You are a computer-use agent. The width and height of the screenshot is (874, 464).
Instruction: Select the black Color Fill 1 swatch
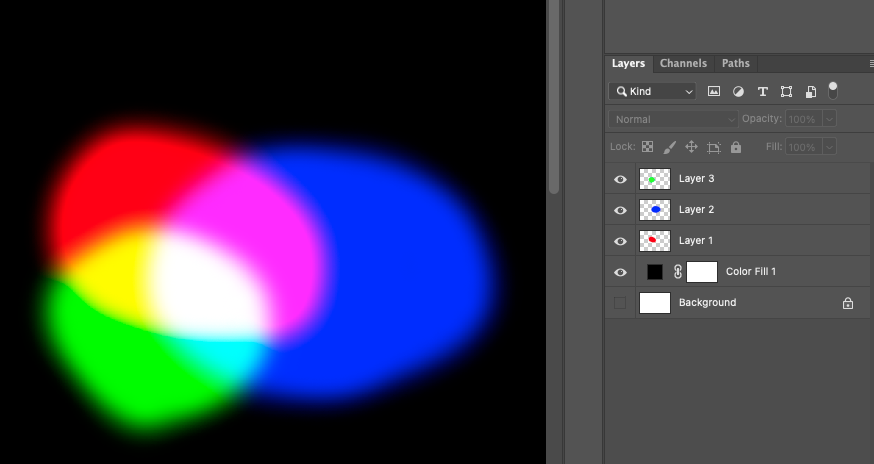pyautogui.click(x=655, y=271)
